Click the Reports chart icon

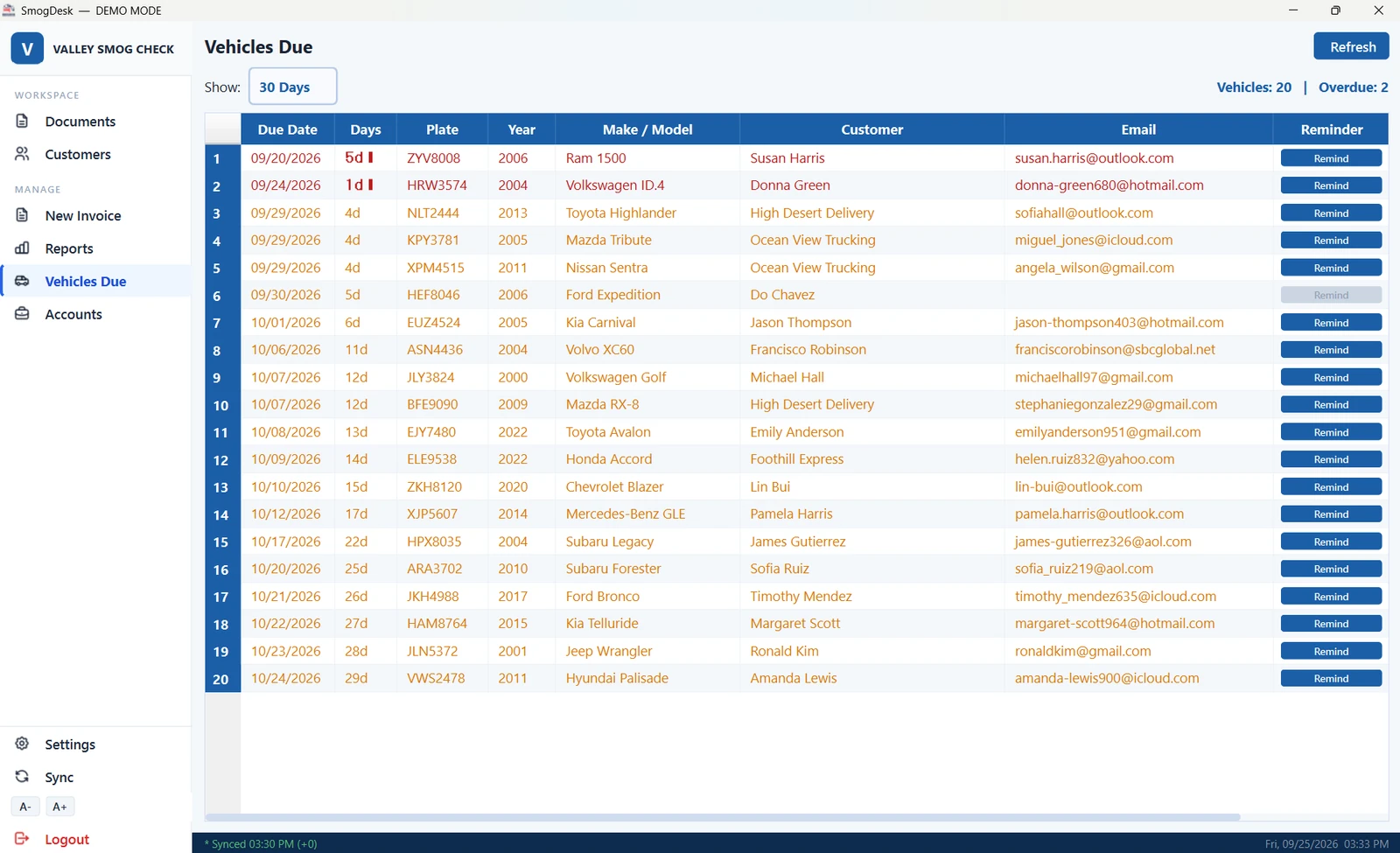click(x=23, y=248)
